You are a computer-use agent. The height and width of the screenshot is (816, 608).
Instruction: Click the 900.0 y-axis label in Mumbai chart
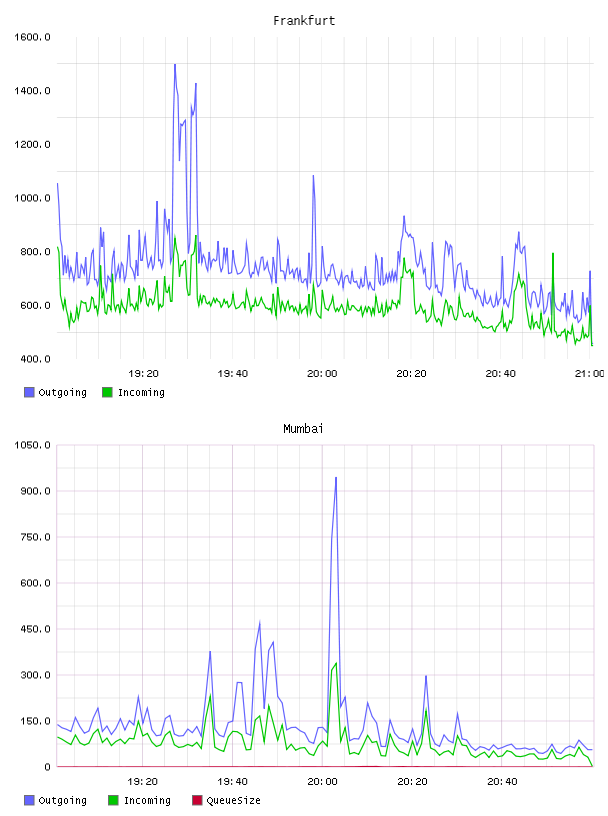(x=35, y=491)
